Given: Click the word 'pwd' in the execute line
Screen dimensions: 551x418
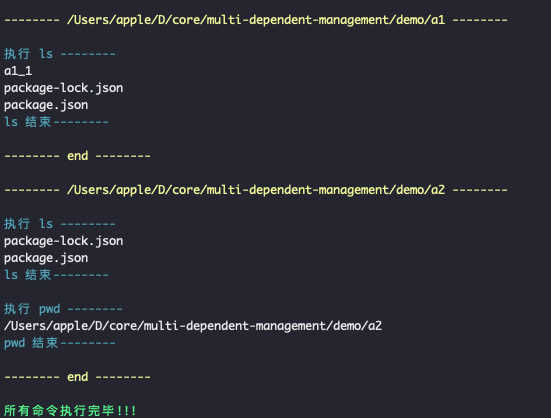Looking at the screenshot, I should 50,309.
